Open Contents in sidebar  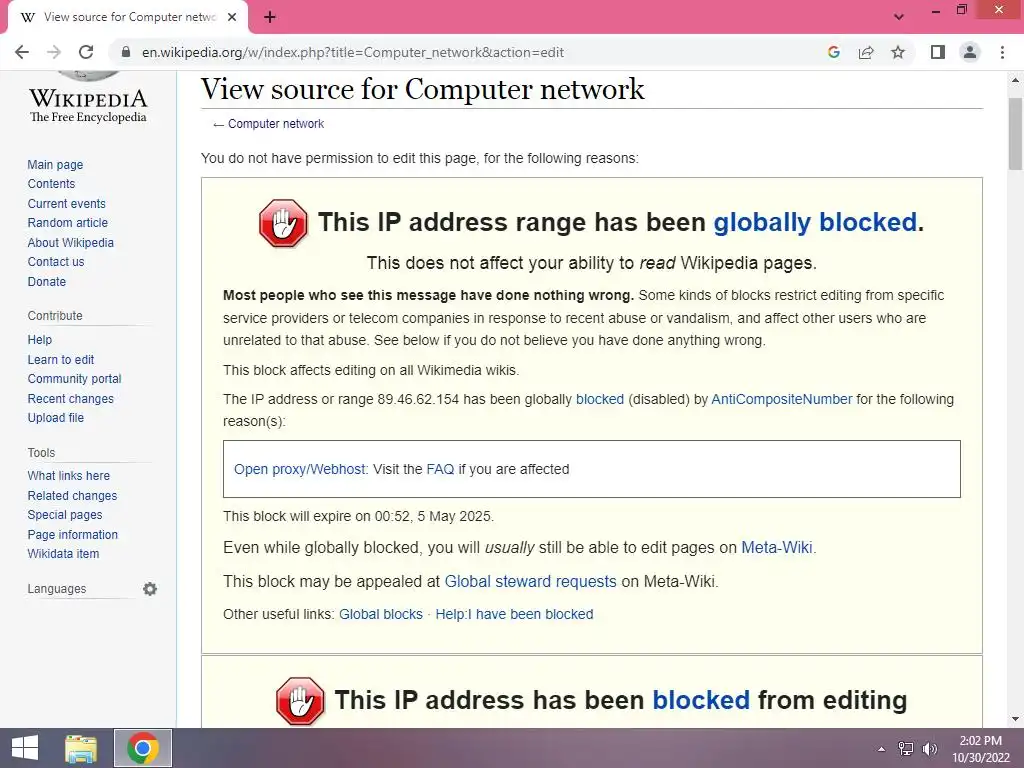click(x=51, y=184)
